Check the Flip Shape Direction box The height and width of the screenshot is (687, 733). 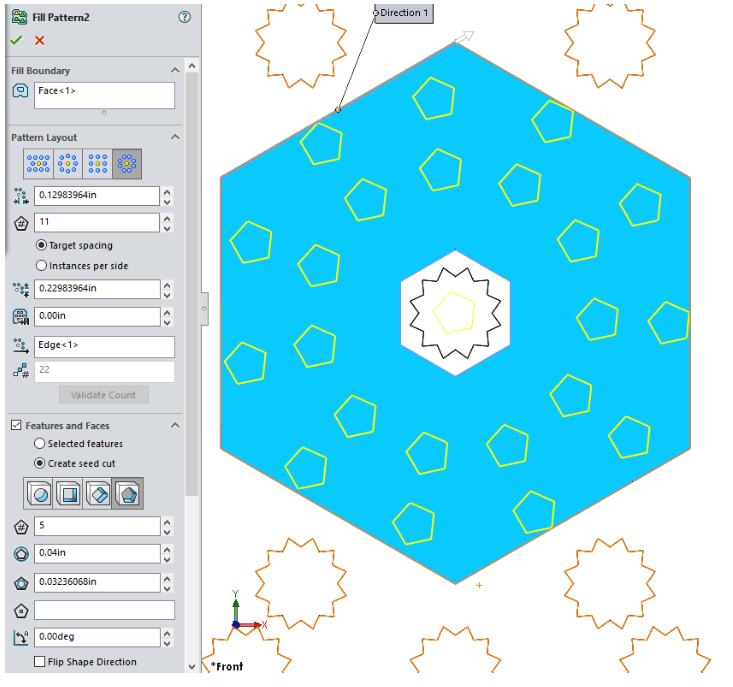[40, 662]
